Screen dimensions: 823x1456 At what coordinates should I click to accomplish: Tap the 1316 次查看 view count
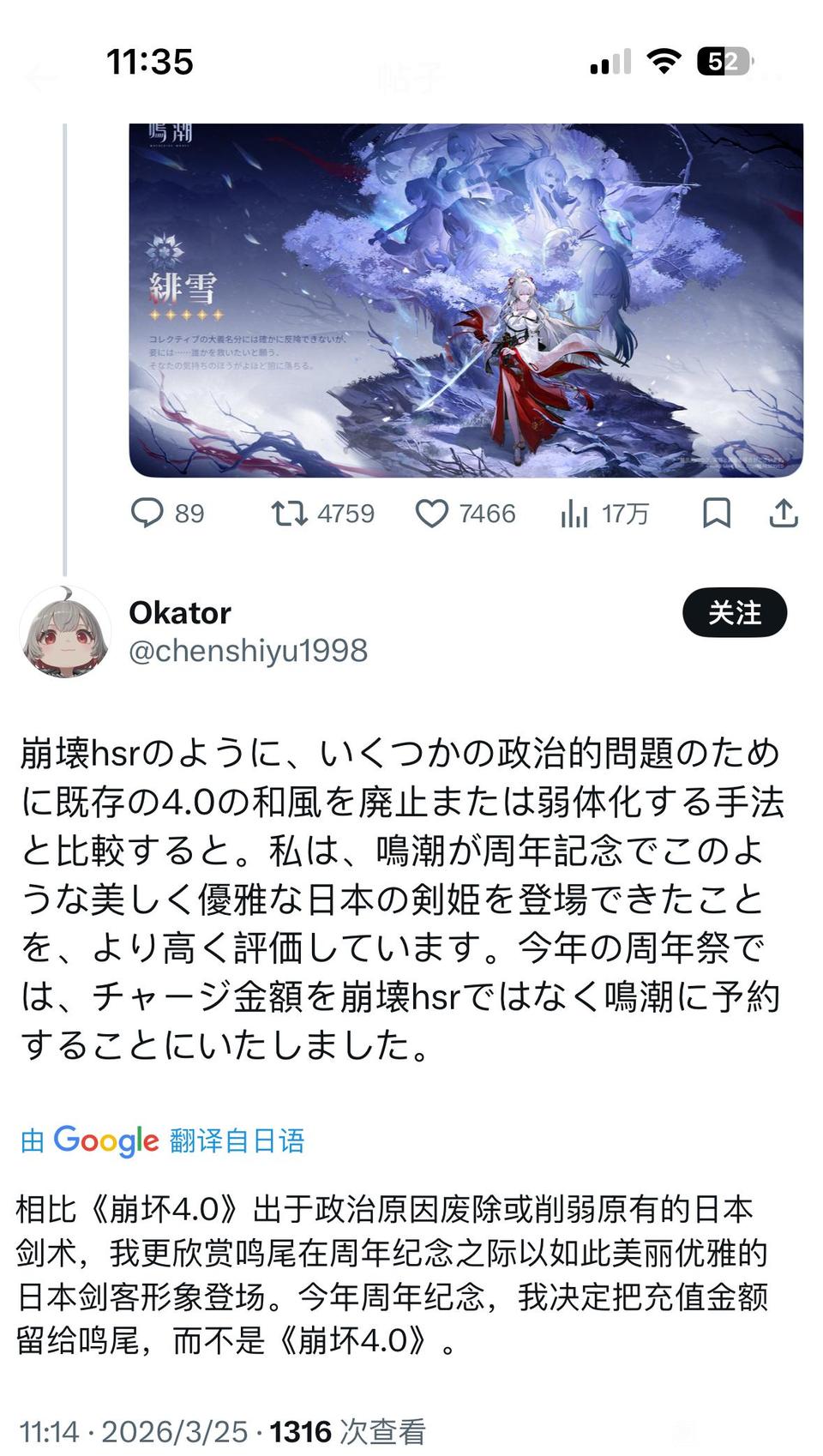click(347, 1431)
